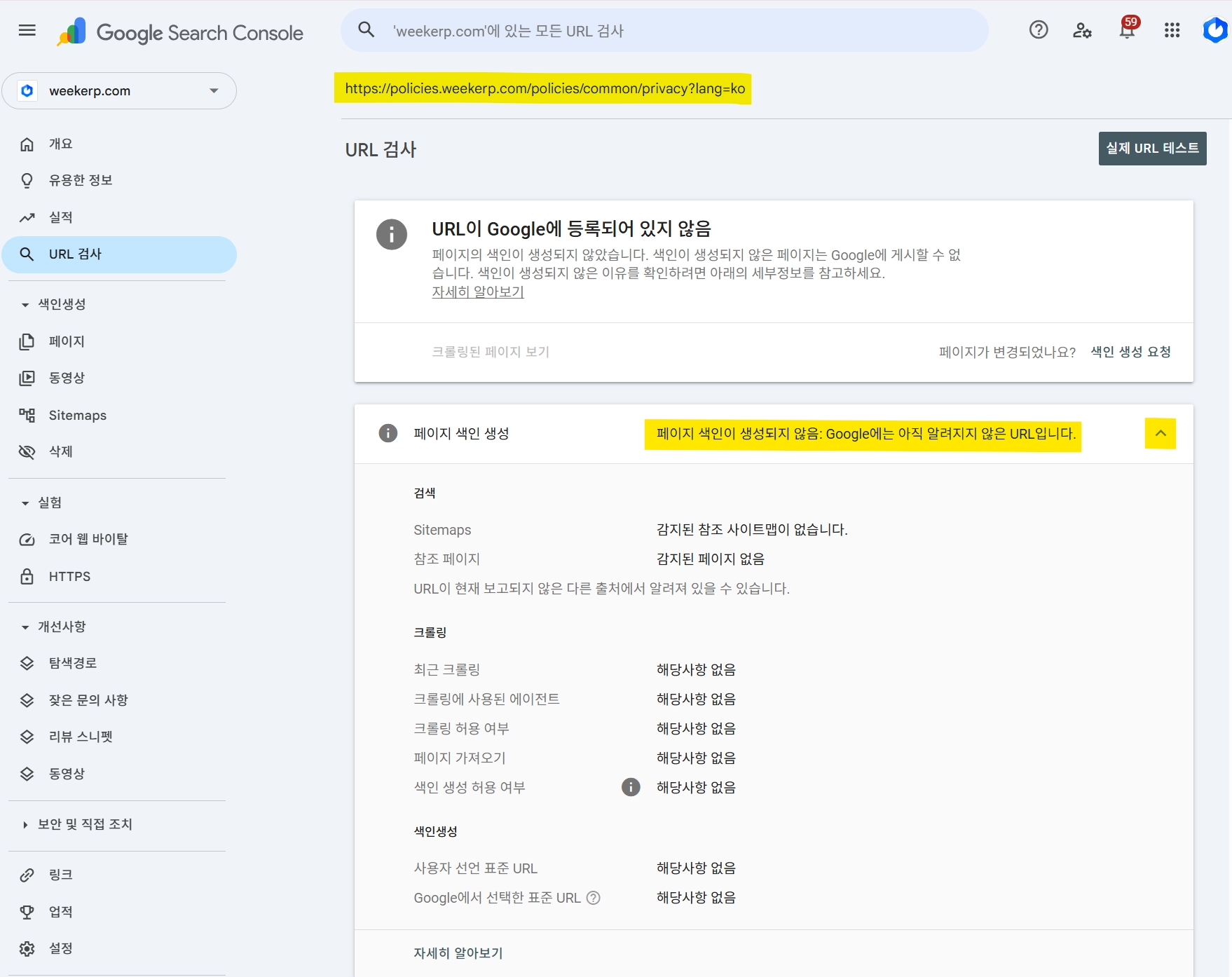Click the Google Search Console logo
This screenshot has width=1232, height=977.
[x=180, y=32]
